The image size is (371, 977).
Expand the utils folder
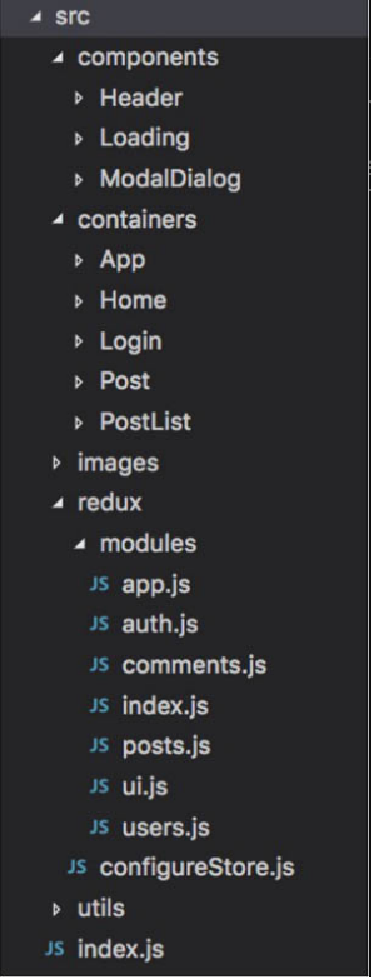click(x=57, y=909)
